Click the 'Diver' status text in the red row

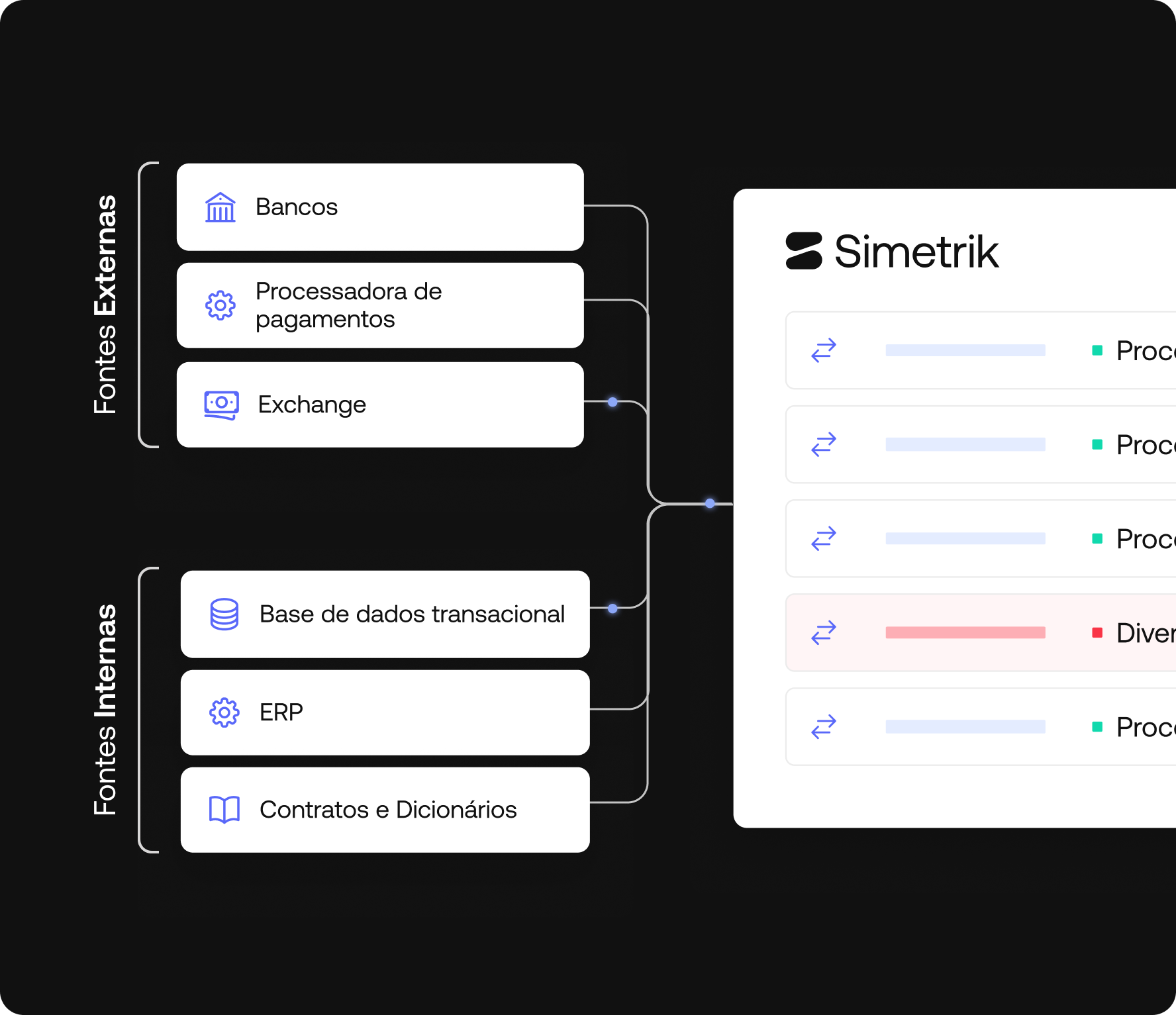pos(1146,634)
